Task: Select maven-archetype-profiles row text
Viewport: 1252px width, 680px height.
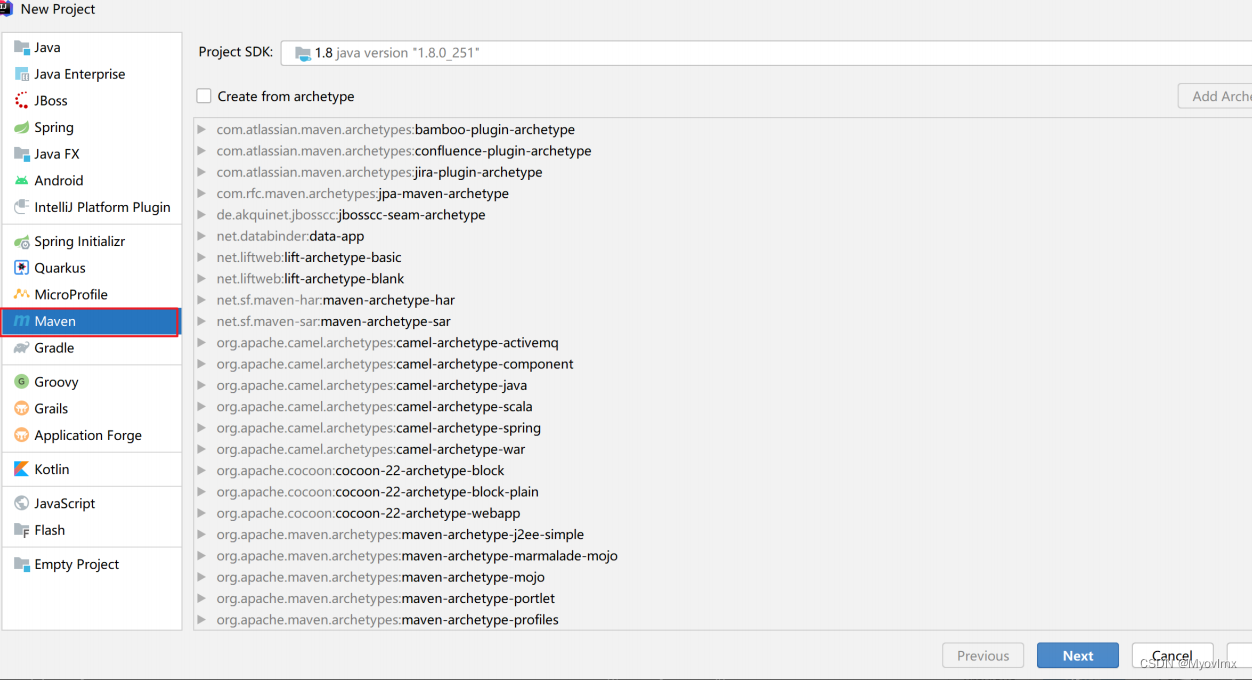Action: [x=387, y=620]
